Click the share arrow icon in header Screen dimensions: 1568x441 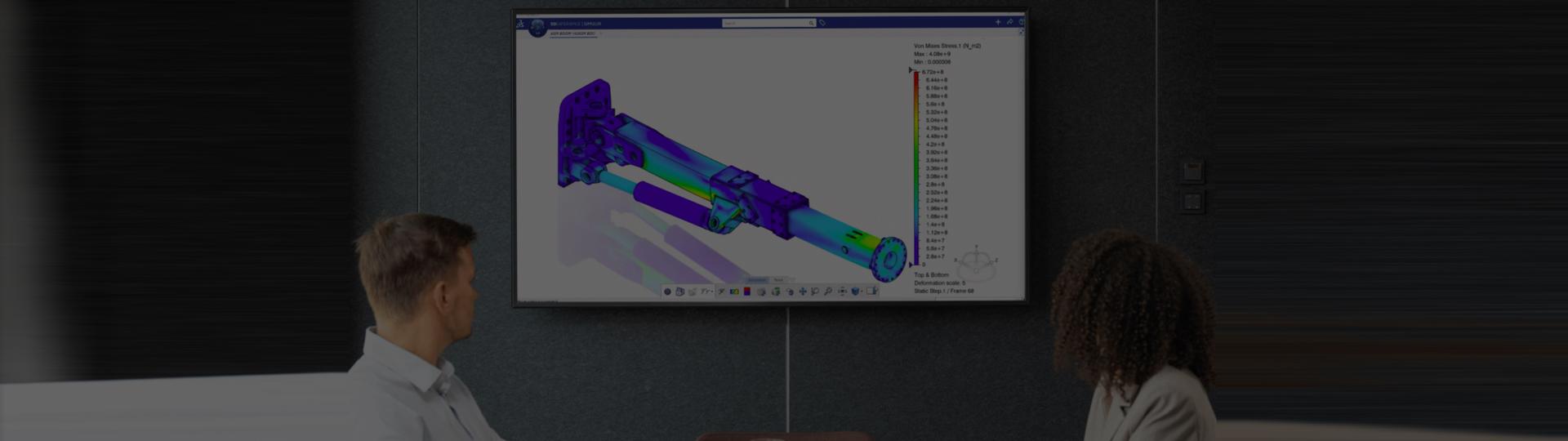tap(1009, 23)
